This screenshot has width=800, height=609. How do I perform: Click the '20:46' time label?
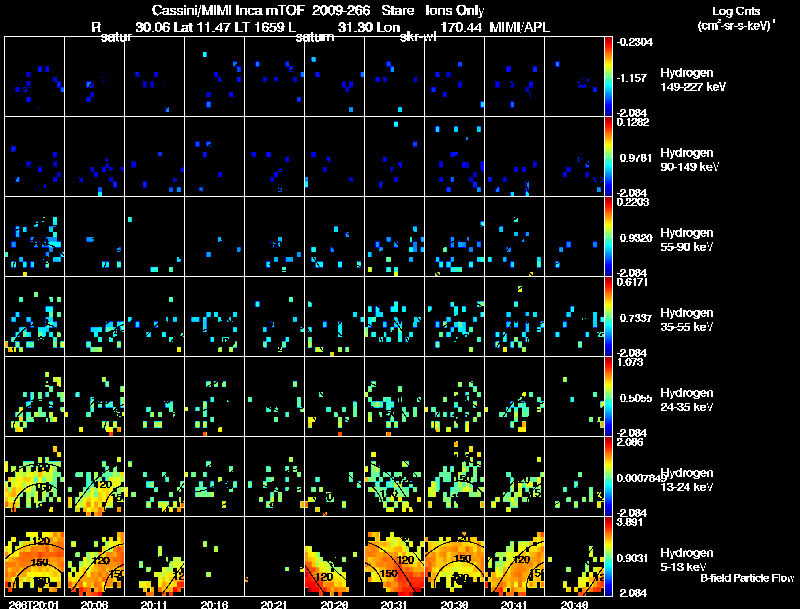click(x=574, y=604)
